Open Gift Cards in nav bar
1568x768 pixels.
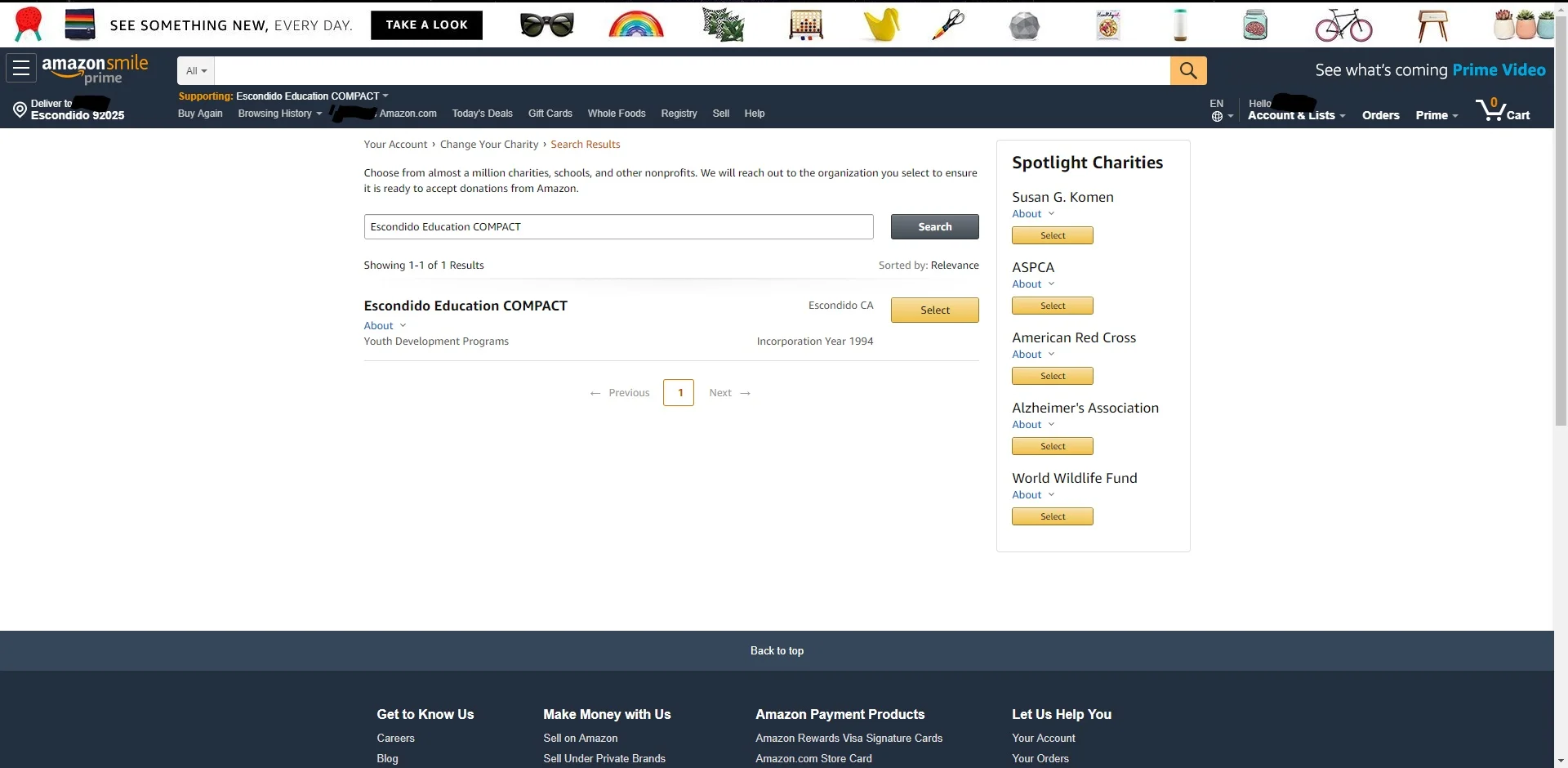point(550,114)
